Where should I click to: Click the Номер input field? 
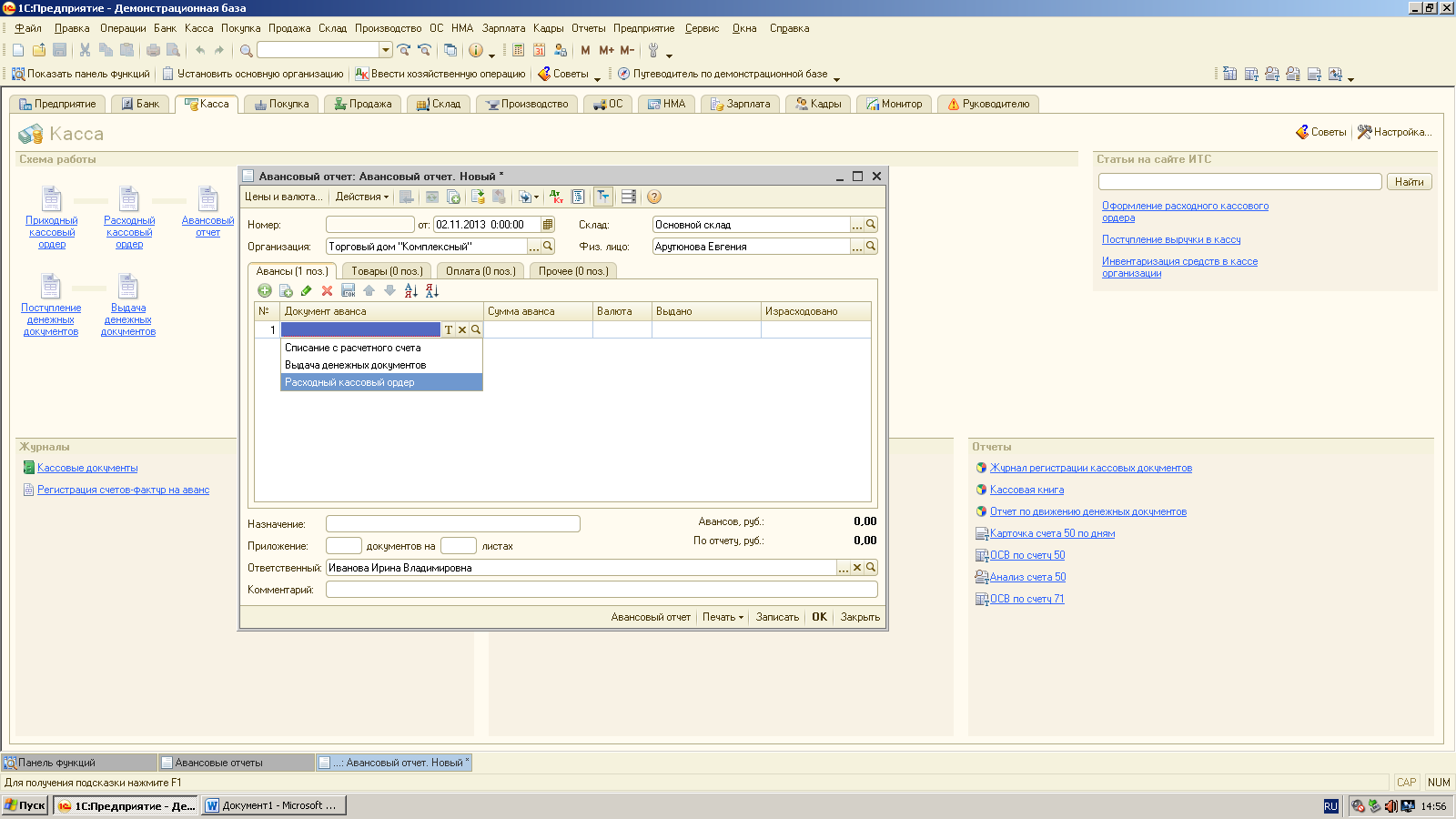point(370,224)
